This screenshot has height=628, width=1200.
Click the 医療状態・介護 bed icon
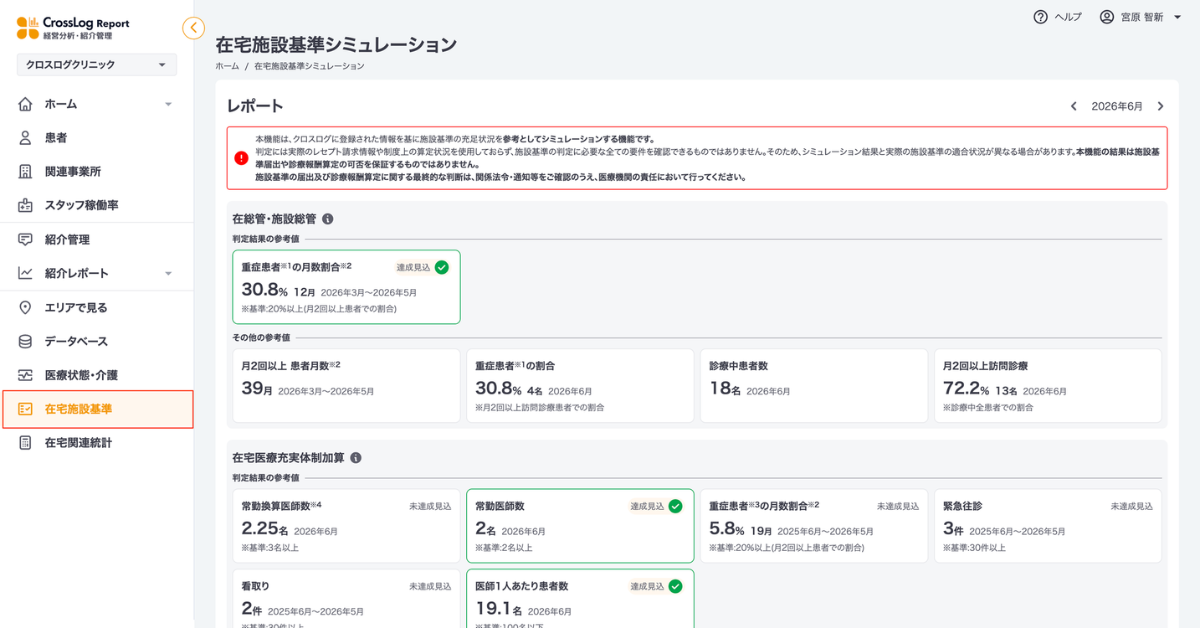[x=26, y=376]
